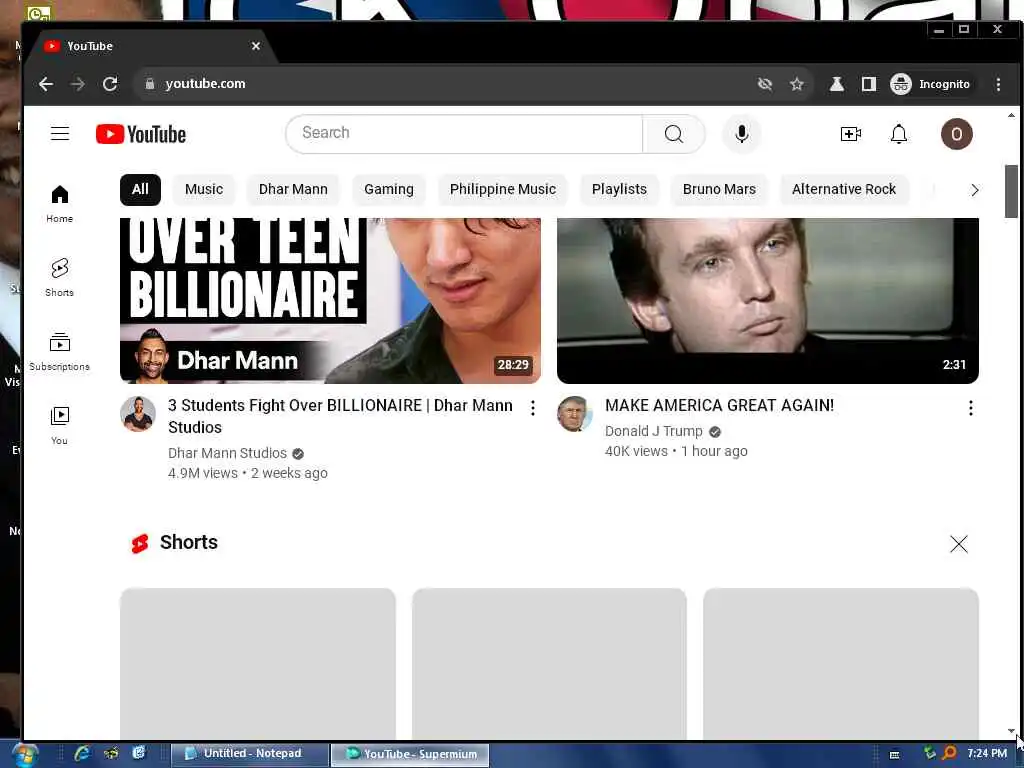The image size is (1024, 768).
Task: Click third-party cookies blocked eye icon
Action: click(x=765, y=84)
